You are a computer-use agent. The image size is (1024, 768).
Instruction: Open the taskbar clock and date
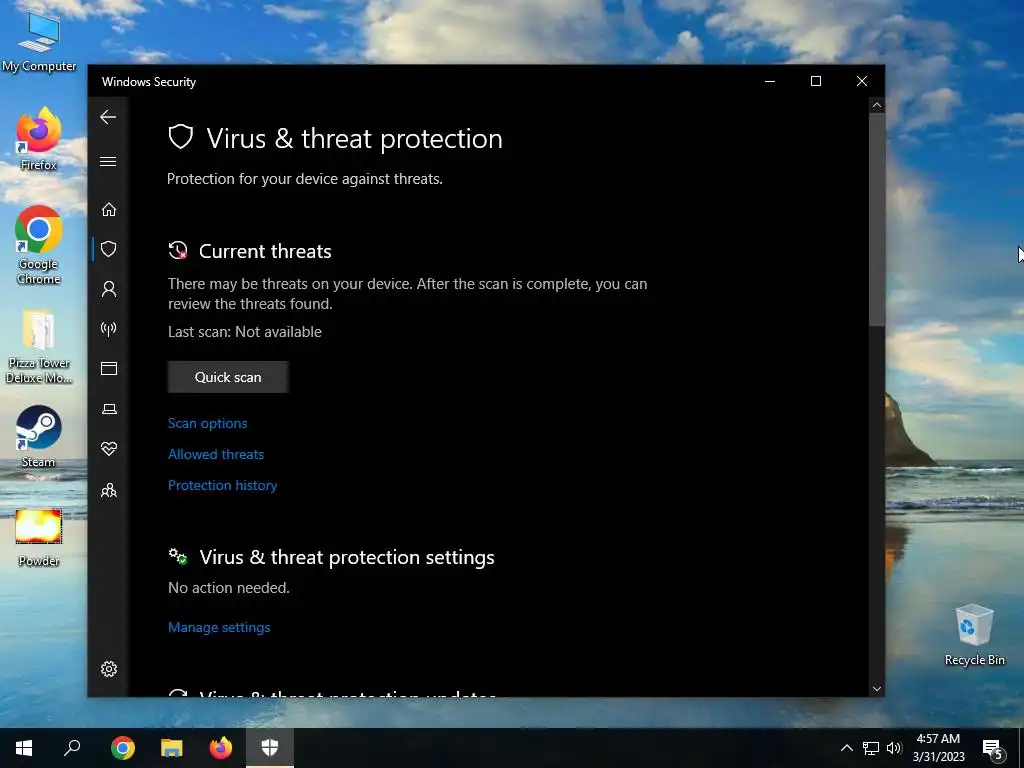(x=938, y=748)
